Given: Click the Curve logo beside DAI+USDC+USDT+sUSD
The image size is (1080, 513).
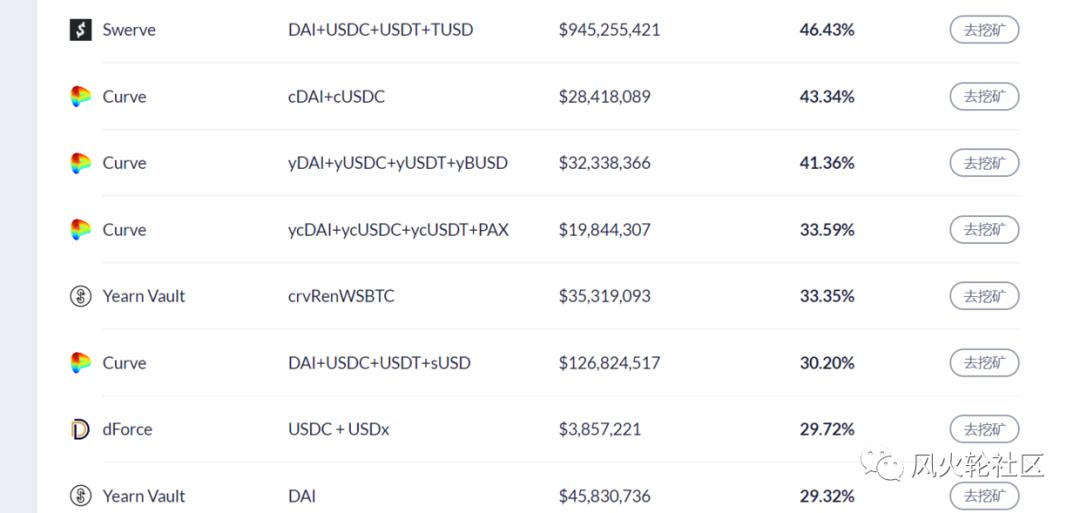Looking at the screenshot, I should click(80, 363).
